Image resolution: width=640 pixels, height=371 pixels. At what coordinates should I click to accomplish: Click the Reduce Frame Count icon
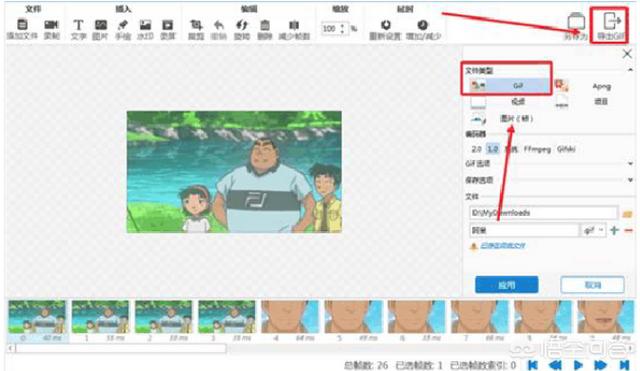(294, 25)
